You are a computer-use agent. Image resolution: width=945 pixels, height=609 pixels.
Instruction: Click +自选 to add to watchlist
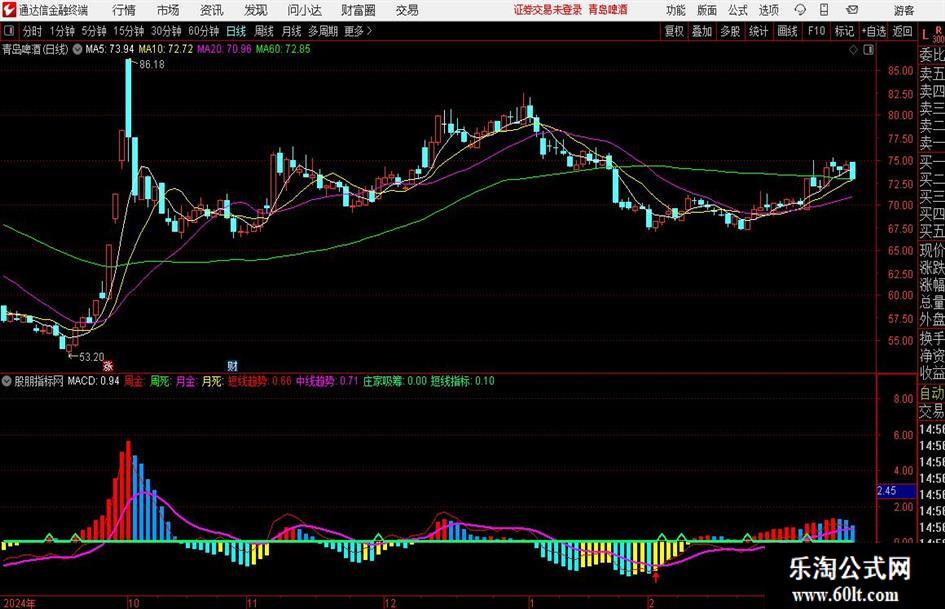(874, 31)
